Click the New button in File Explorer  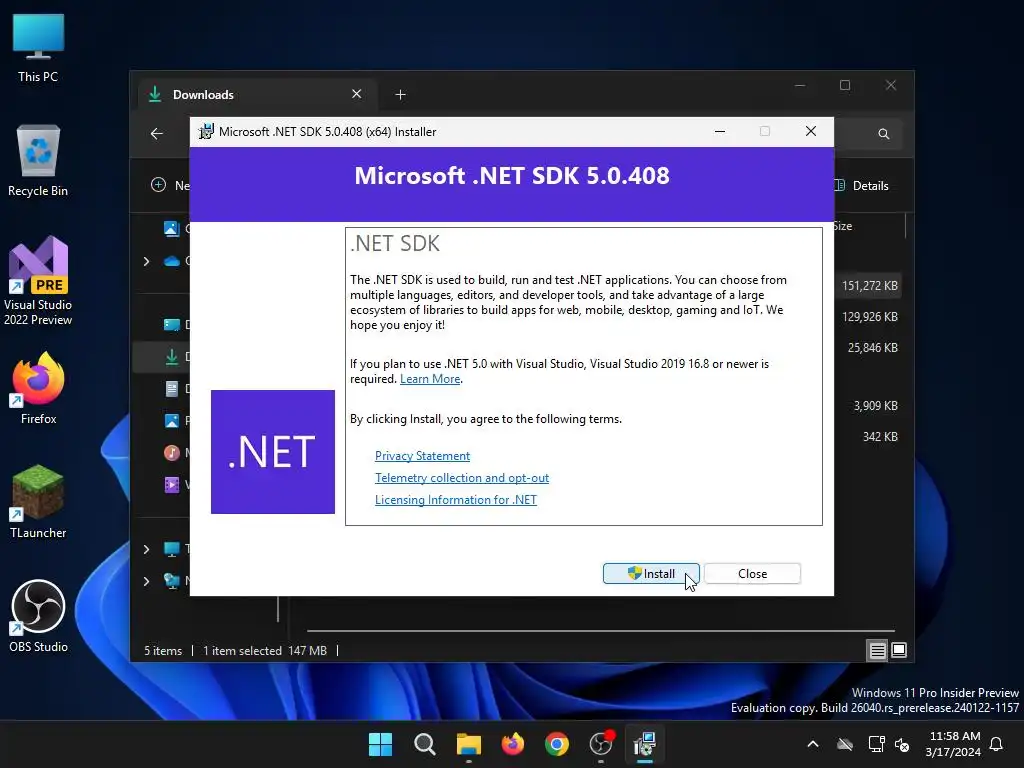170,185
